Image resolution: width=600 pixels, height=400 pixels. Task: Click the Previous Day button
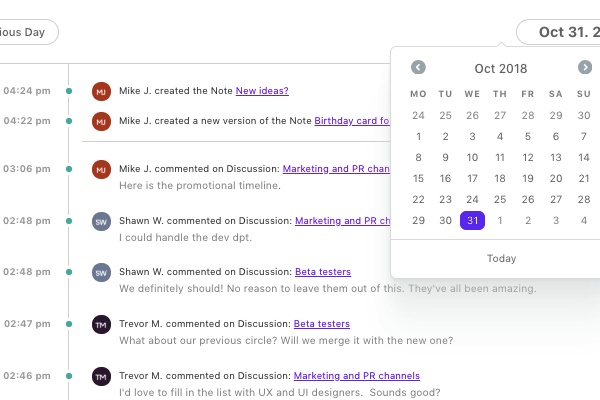pyautogui.click(x=29, y=32)
